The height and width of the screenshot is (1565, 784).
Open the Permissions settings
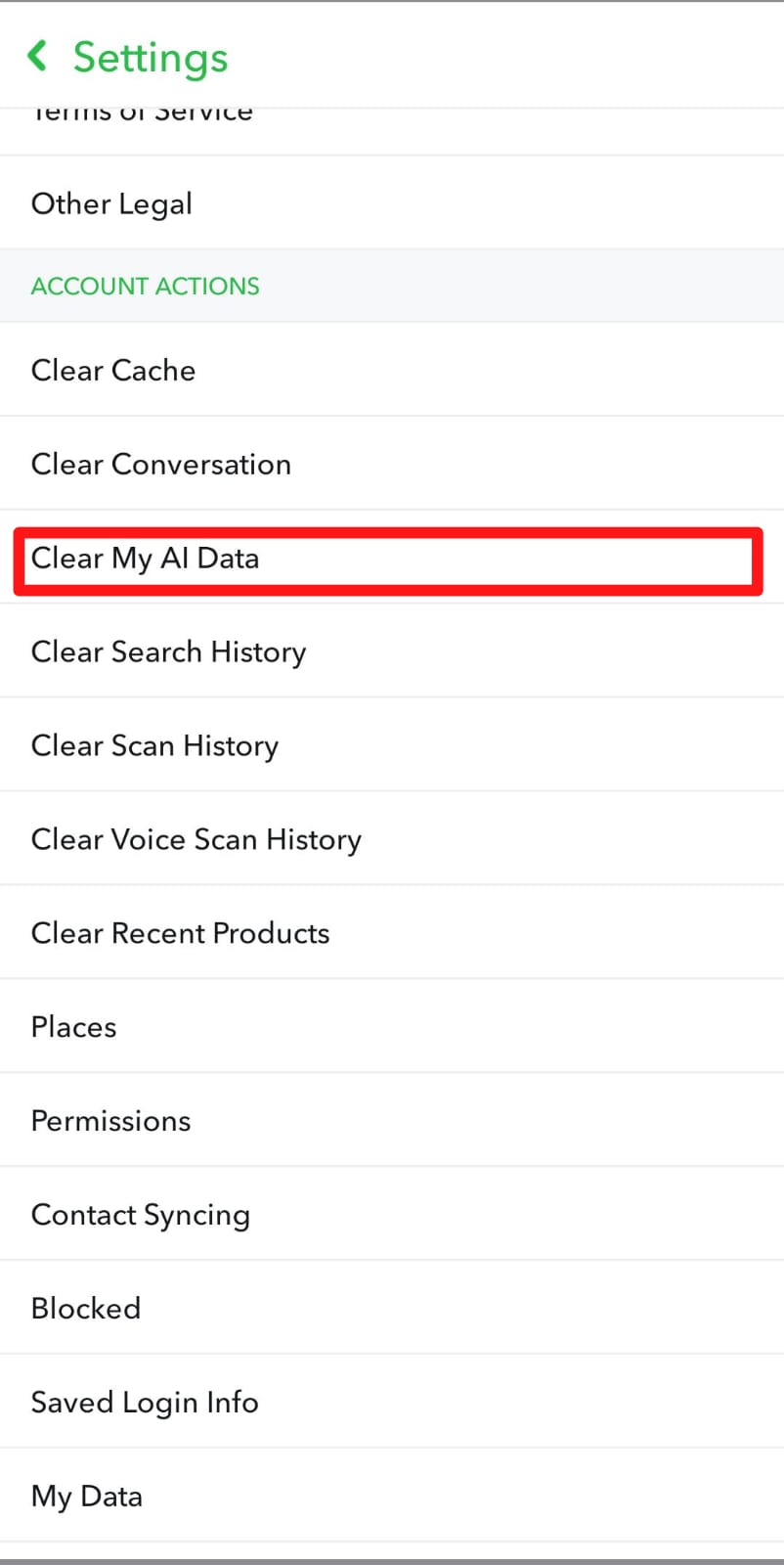pos(111,1121)
